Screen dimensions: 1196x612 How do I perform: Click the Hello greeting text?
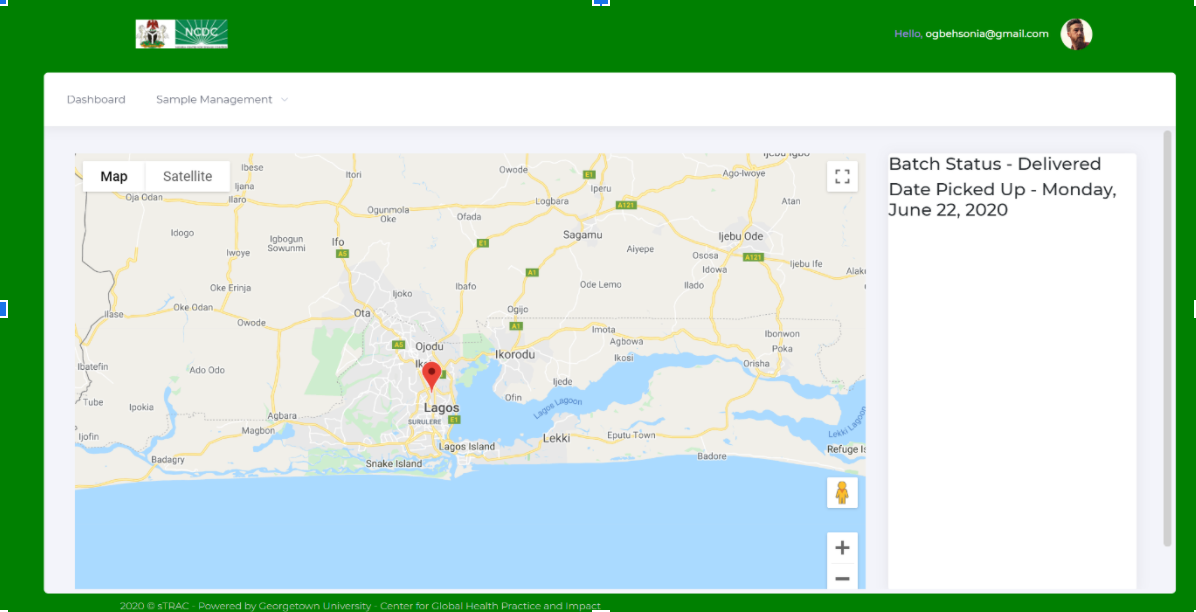point(908,34)
